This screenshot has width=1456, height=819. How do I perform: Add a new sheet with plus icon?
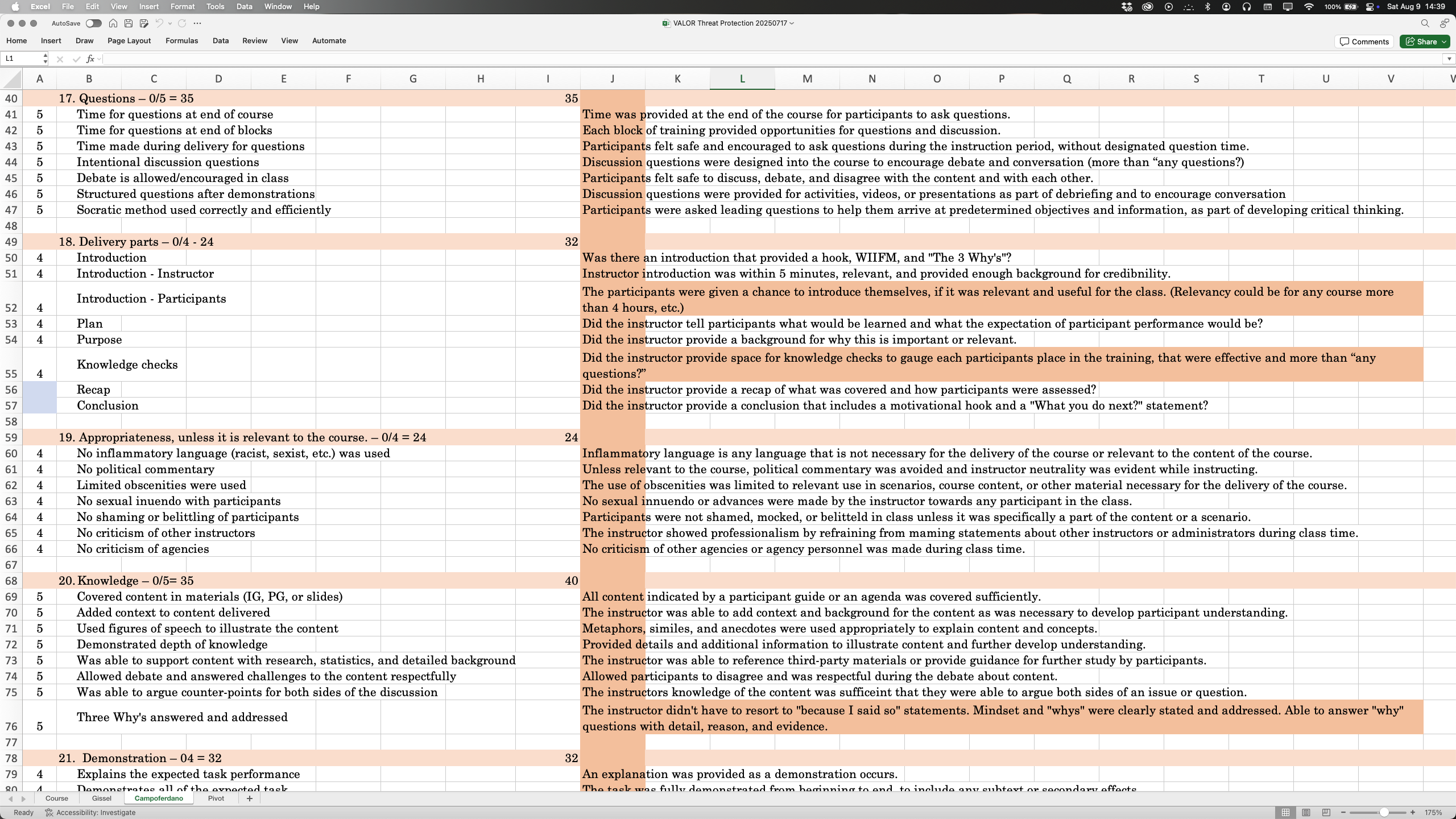click(x=249, y=799)
